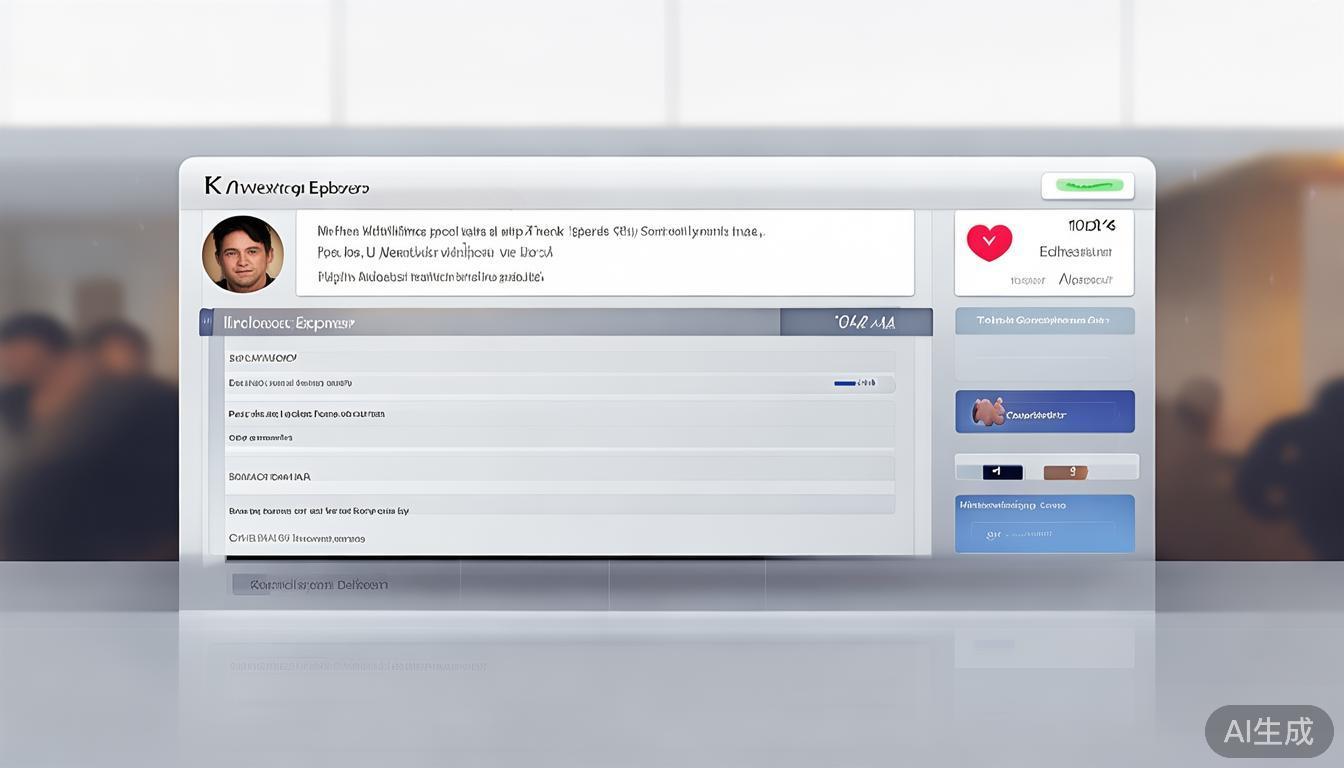Click the light blue card at bottom right
This screenshot has height=768, width=1344.
point(1044,523)
